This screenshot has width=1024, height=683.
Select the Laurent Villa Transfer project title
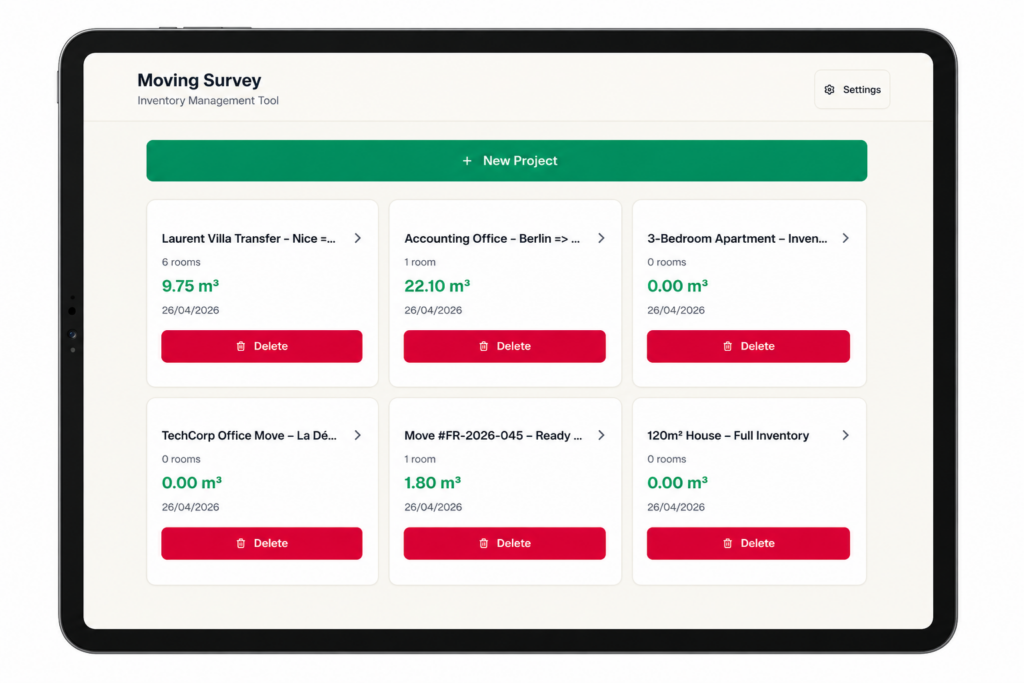click(x=248, y=239)
